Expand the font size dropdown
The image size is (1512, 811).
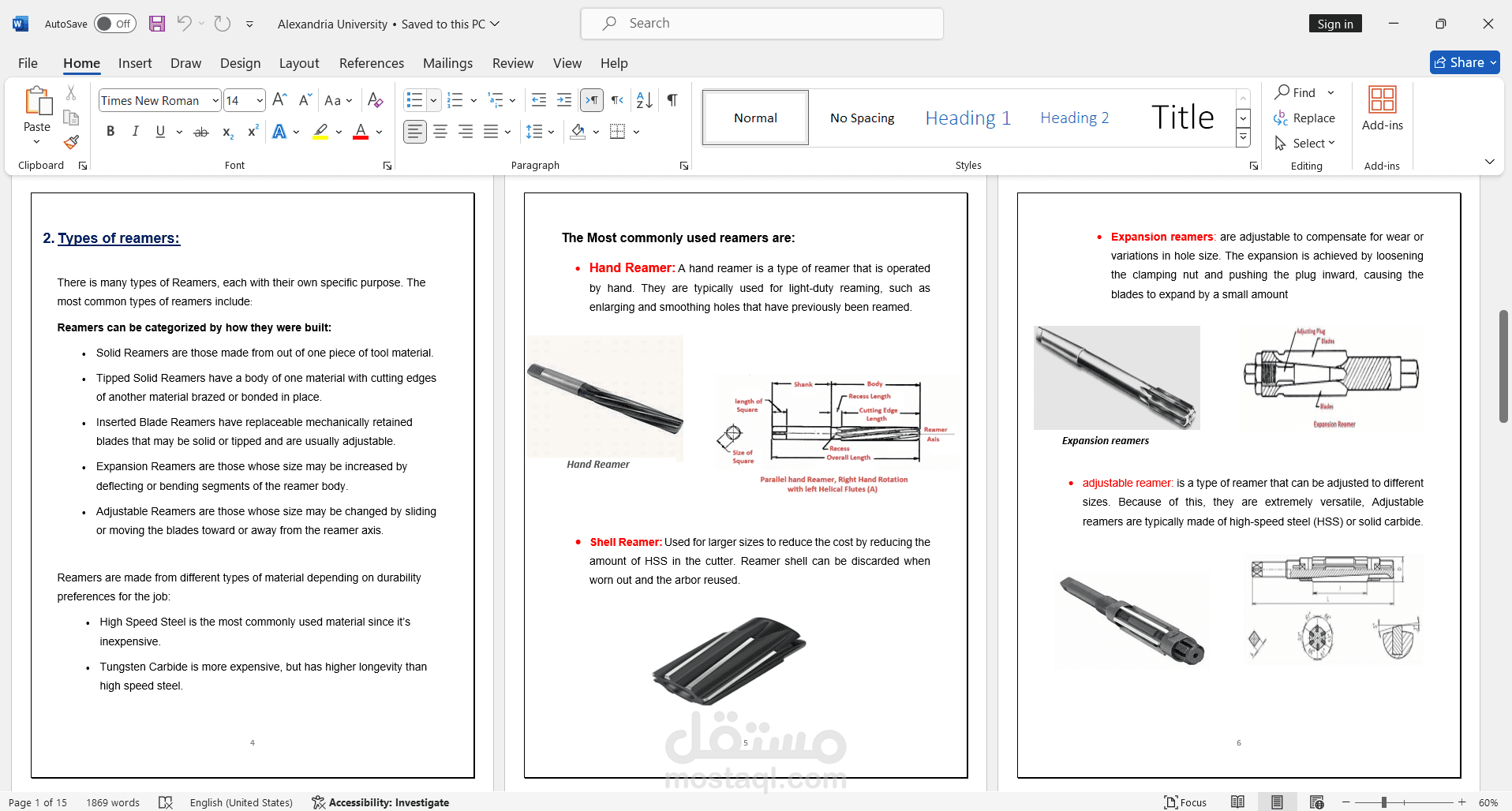coord(260,100)
